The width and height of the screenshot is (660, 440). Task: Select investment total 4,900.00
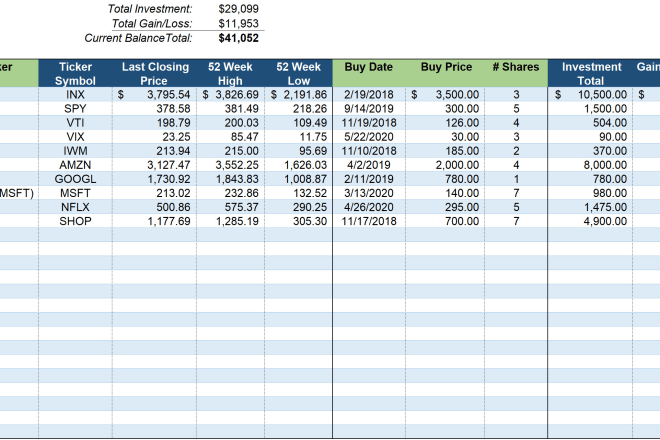[590, 221]
